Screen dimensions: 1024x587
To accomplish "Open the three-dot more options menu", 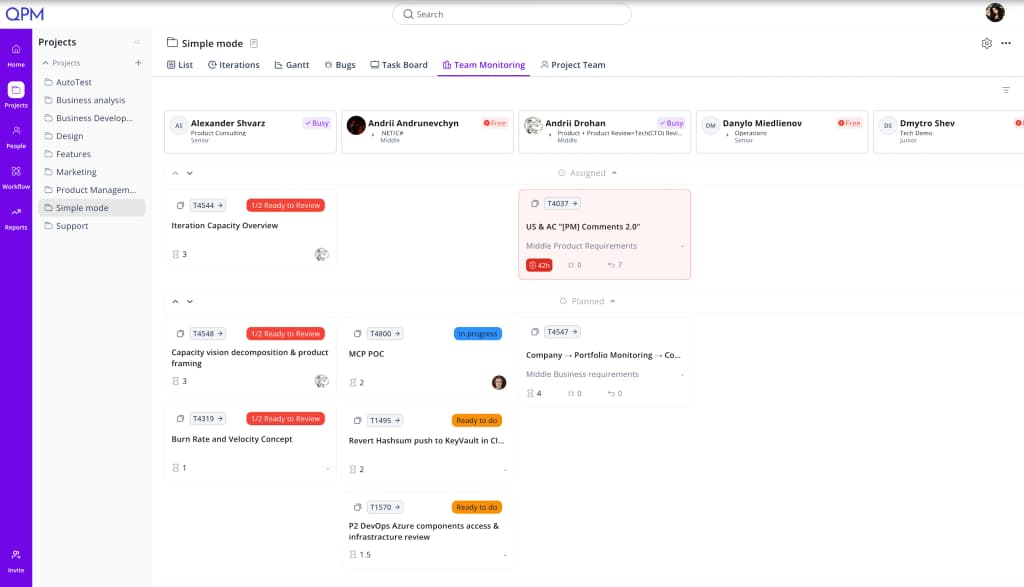I will pos(1006,43).
